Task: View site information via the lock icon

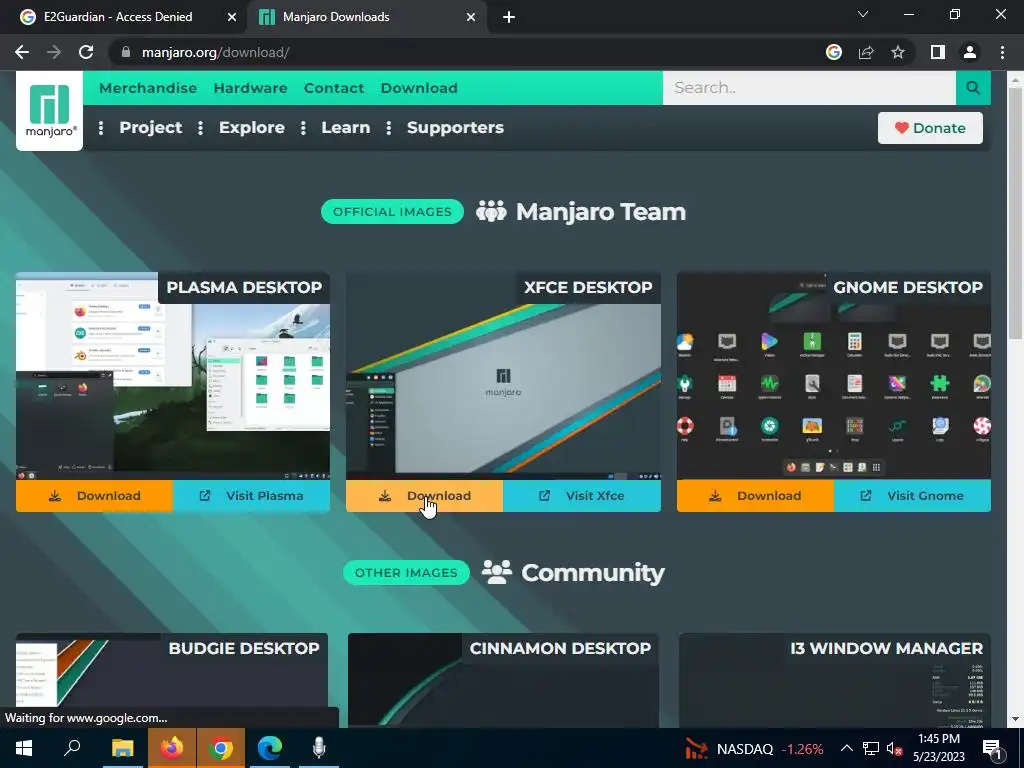Action: 126,52
